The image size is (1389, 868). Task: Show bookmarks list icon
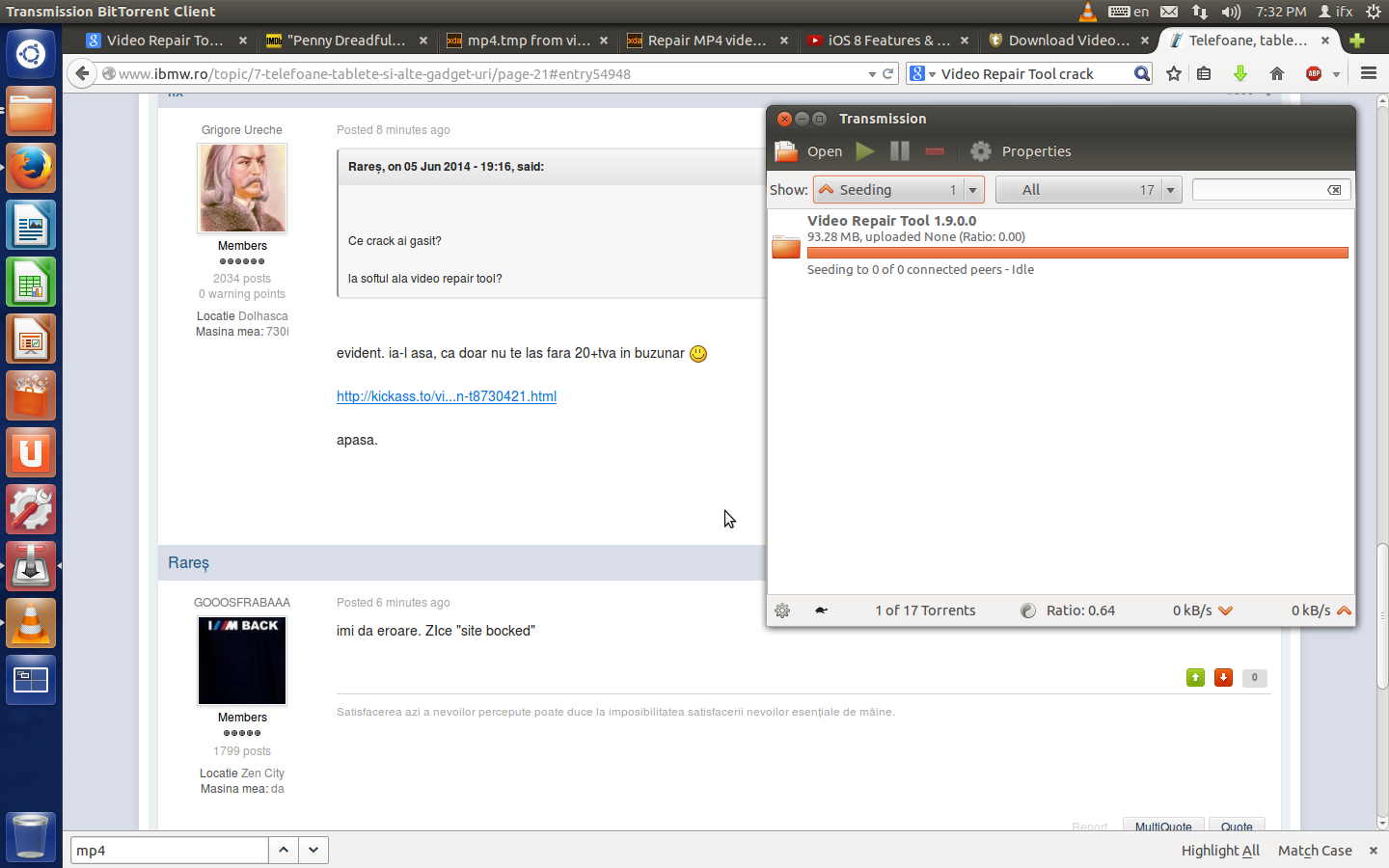click(x=1204, y=73)
